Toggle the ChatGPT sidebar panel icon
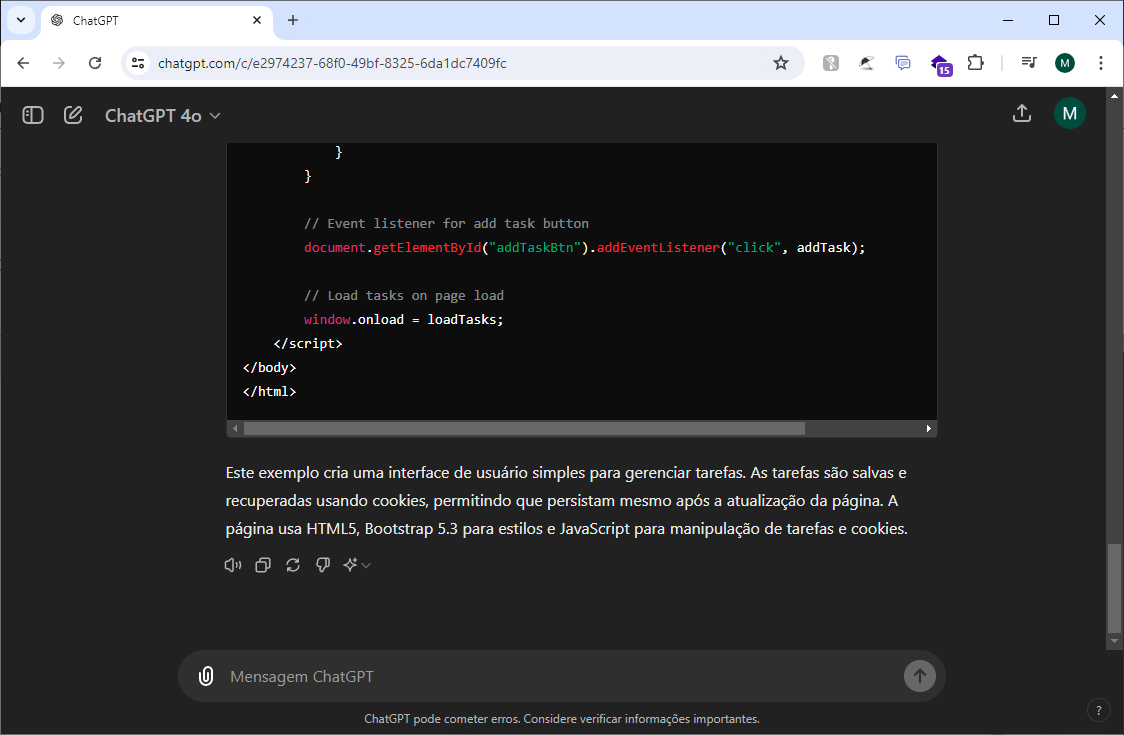The image size is (1124, 735). 33,115
